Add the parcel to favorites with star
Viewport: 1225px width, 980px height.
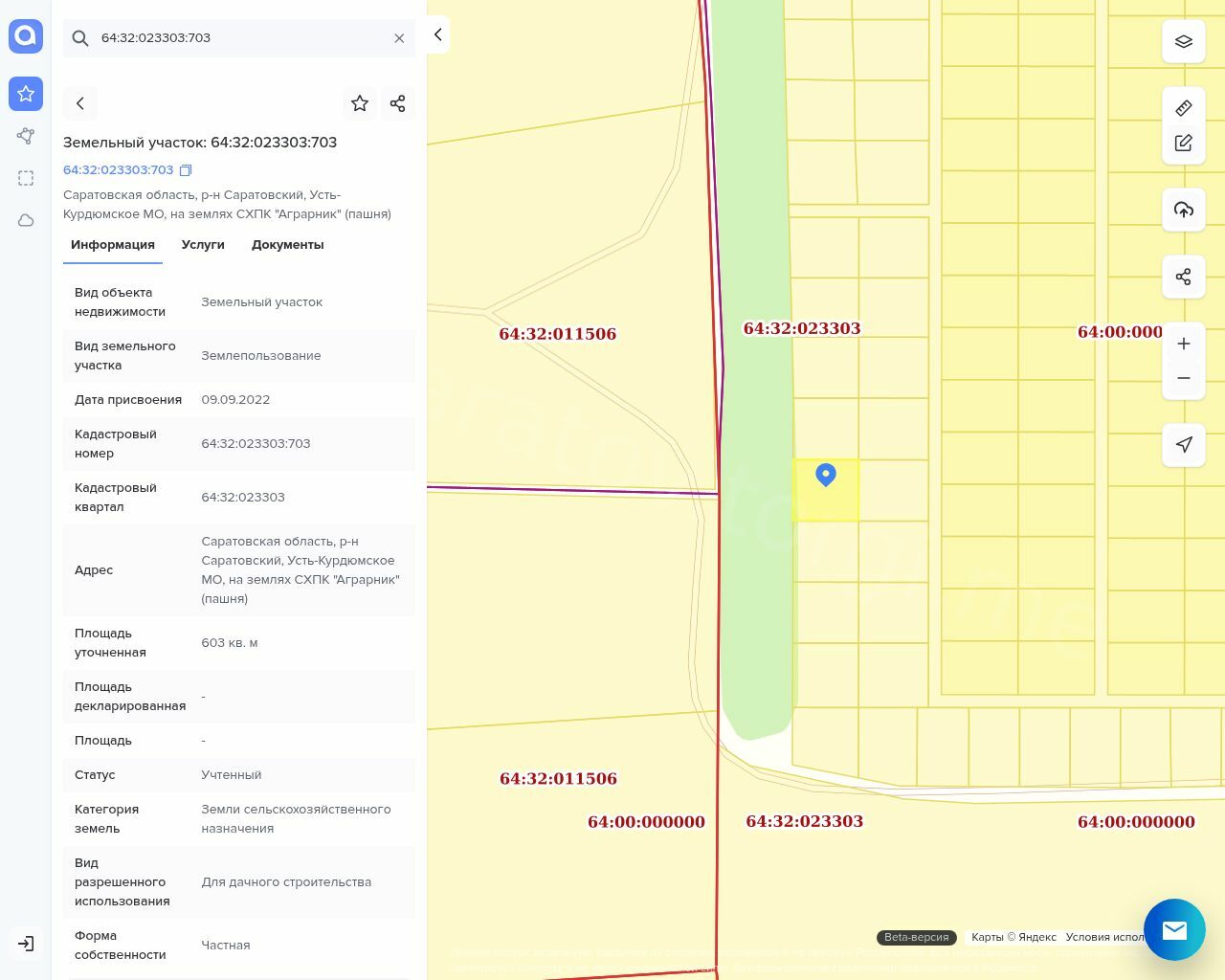[360, 103]
